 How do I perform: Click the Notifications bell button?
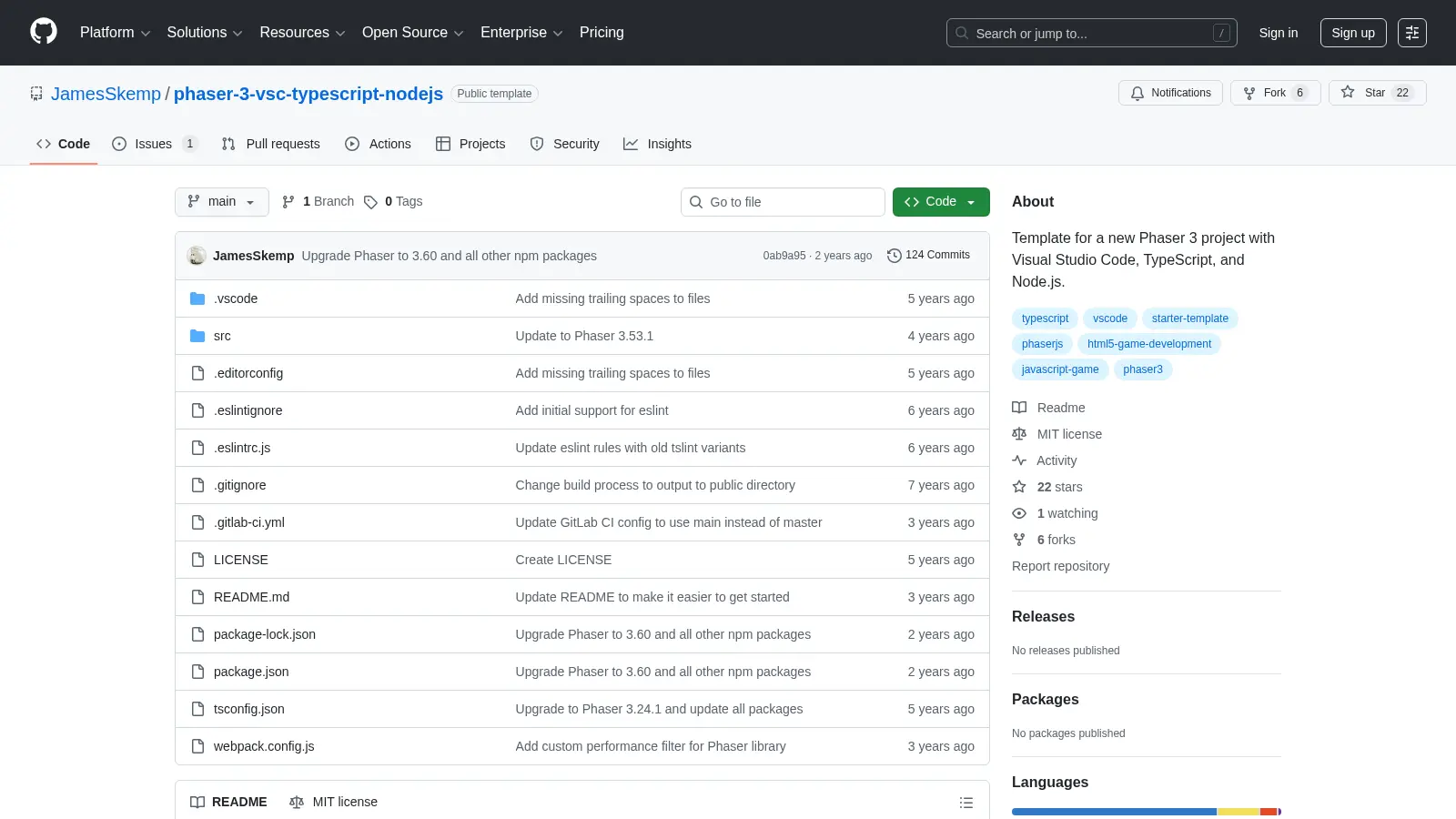pos(1170,93)
